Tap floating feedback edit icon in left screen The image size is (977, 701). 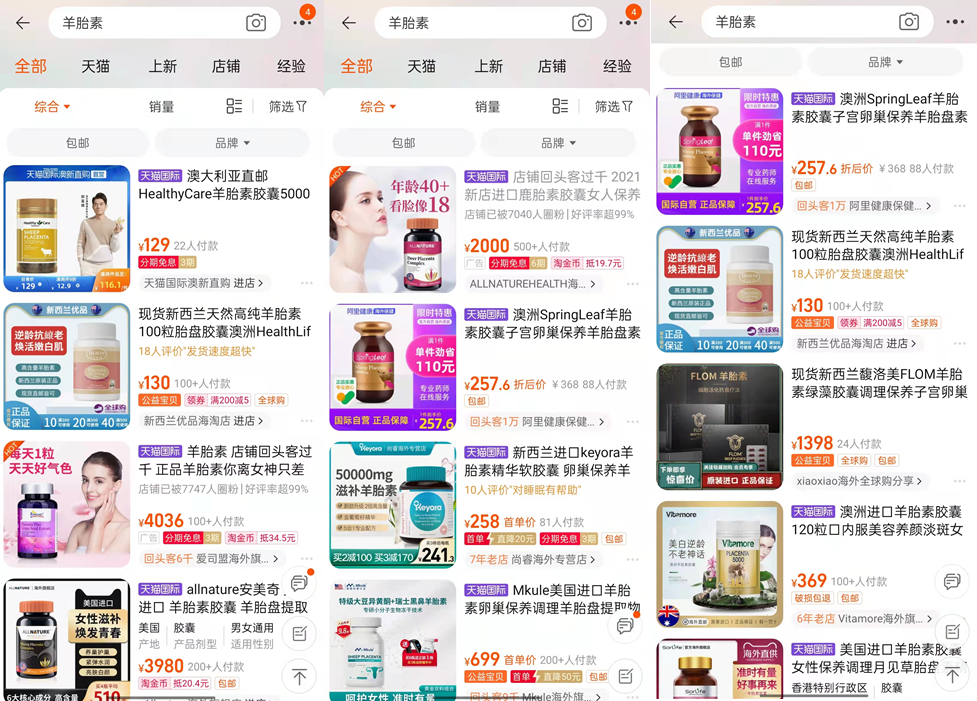pos(300,634)
